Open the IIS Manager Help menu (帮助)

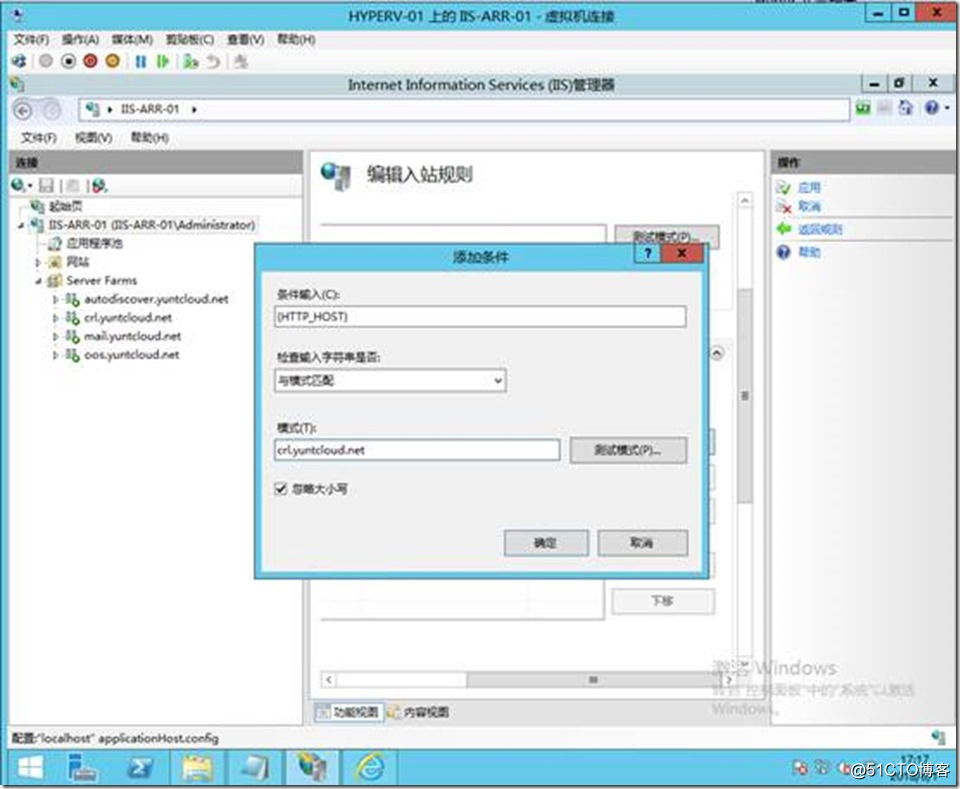(x=149, y=138)
